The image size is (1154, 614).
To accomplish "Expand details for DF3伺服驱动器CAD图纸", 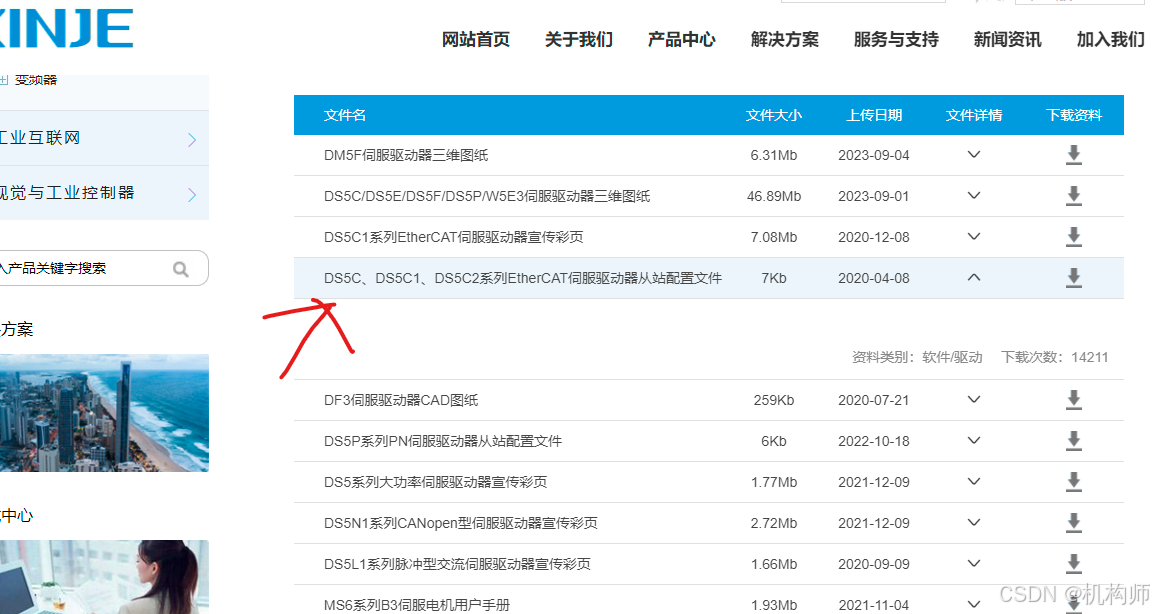I will coord(974,400).
